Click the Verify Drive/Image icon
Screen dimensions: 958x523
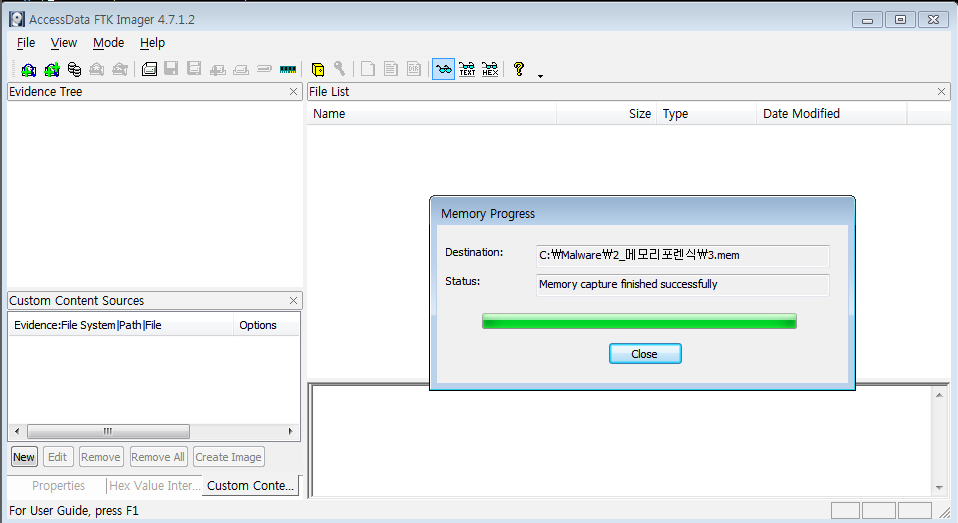pos(264,69)
